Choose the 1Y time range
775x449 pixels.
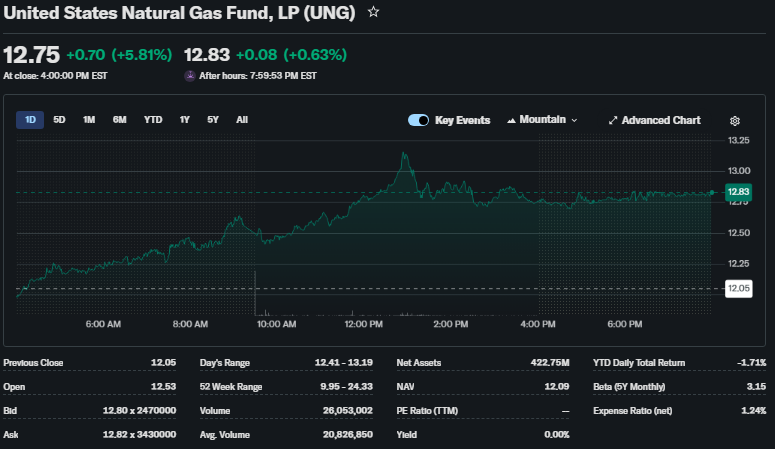click(x=185, y=120)
